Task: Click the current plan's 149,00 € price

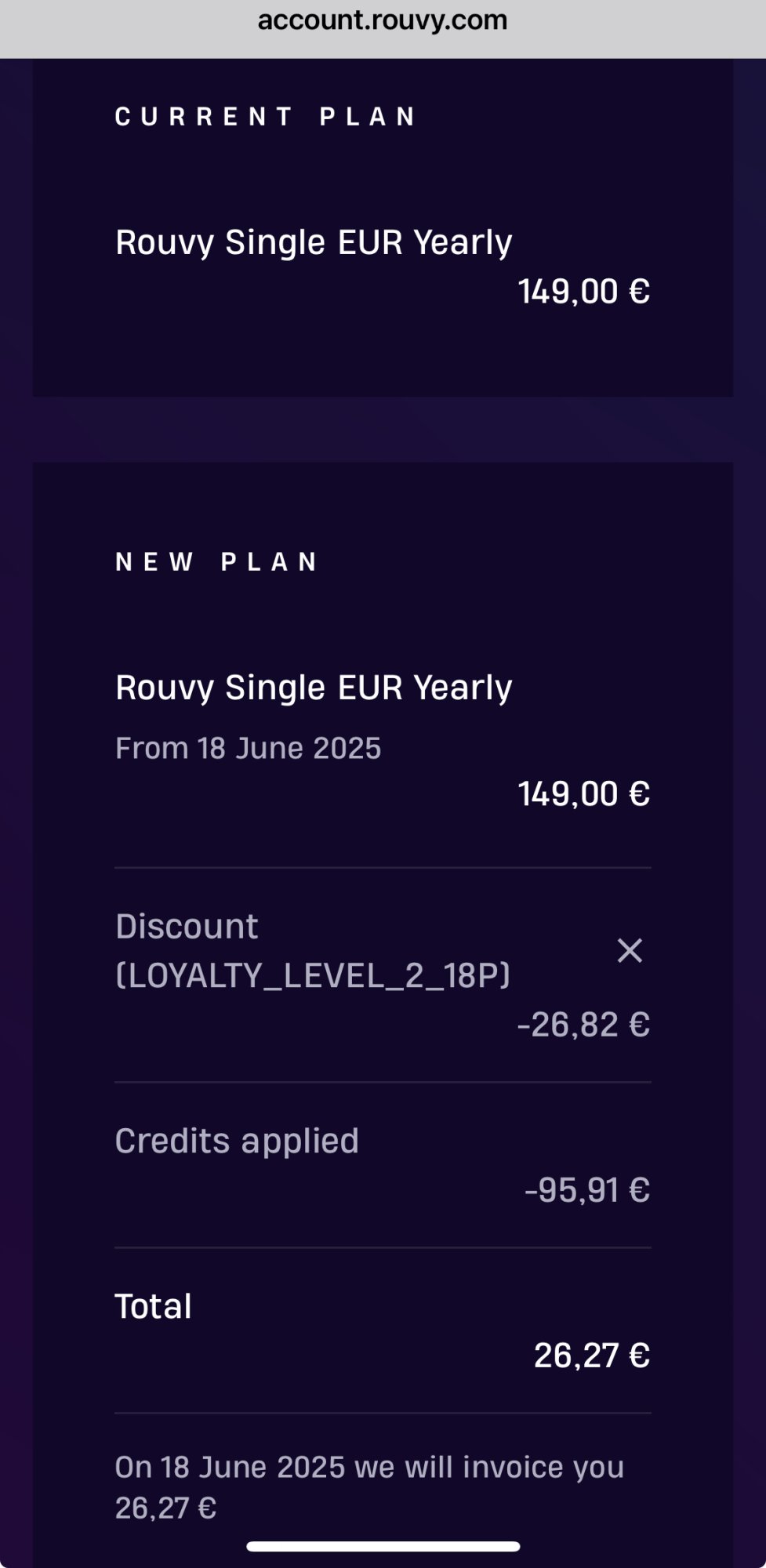Action: [583, 292]
